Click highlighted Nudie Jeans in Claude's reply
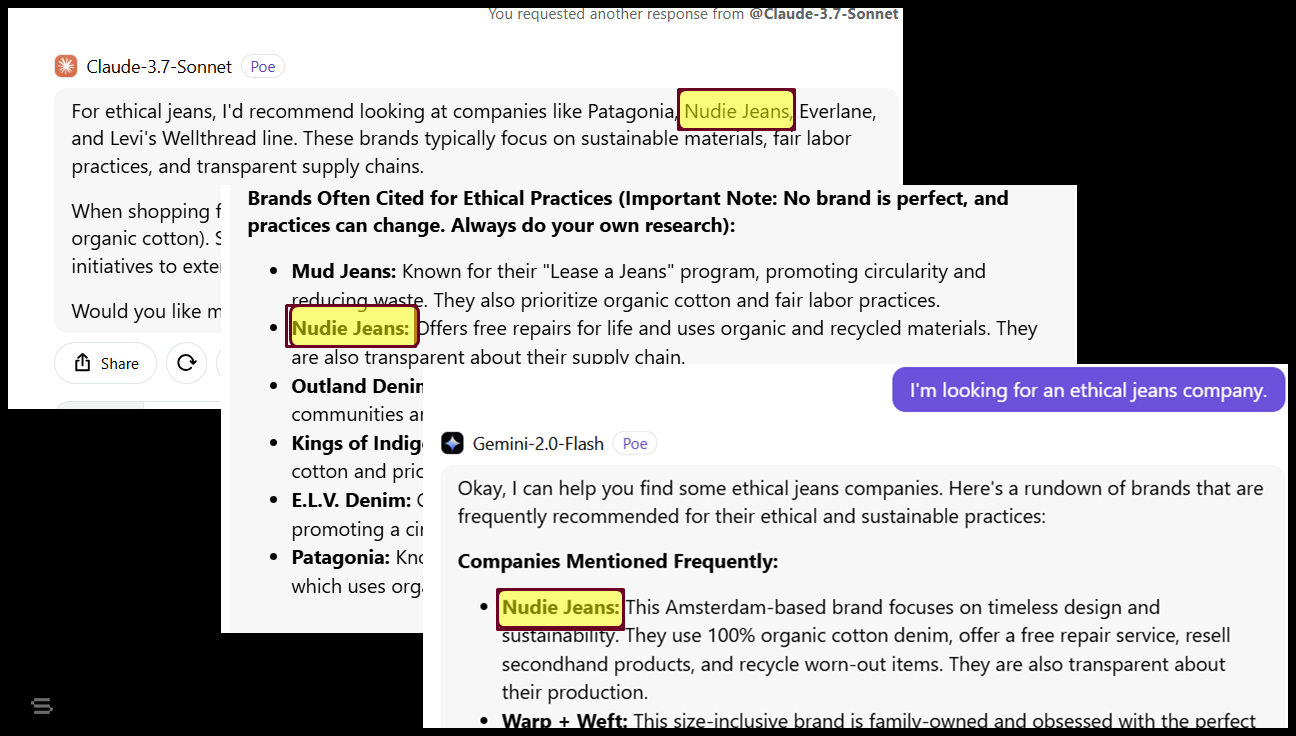 coord(737,111)
